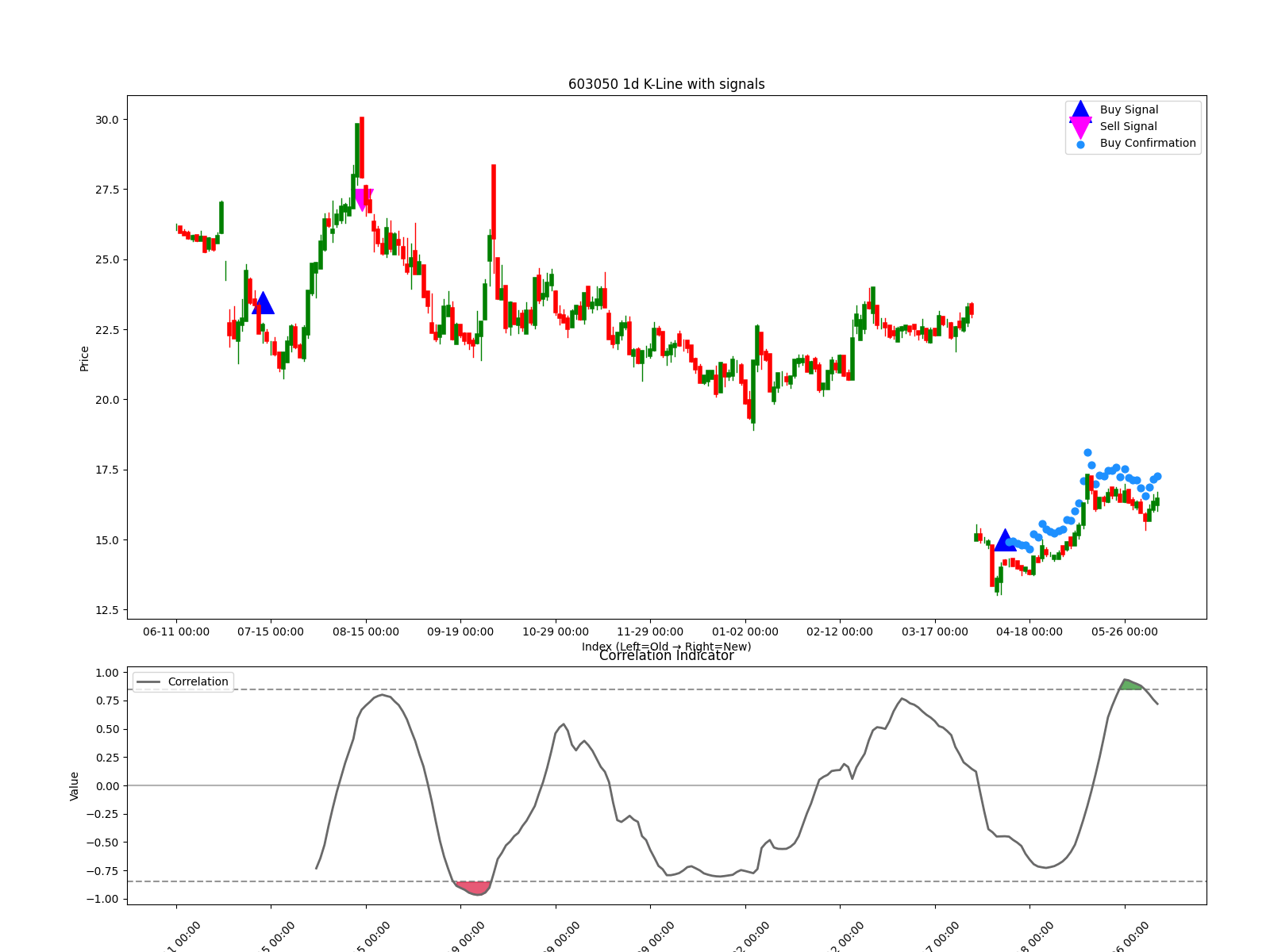Click the '01-02 00:00' date tick label
The width and height of the screenshot is (1270, 952).
pyautogui.click(x=745, y=632)
